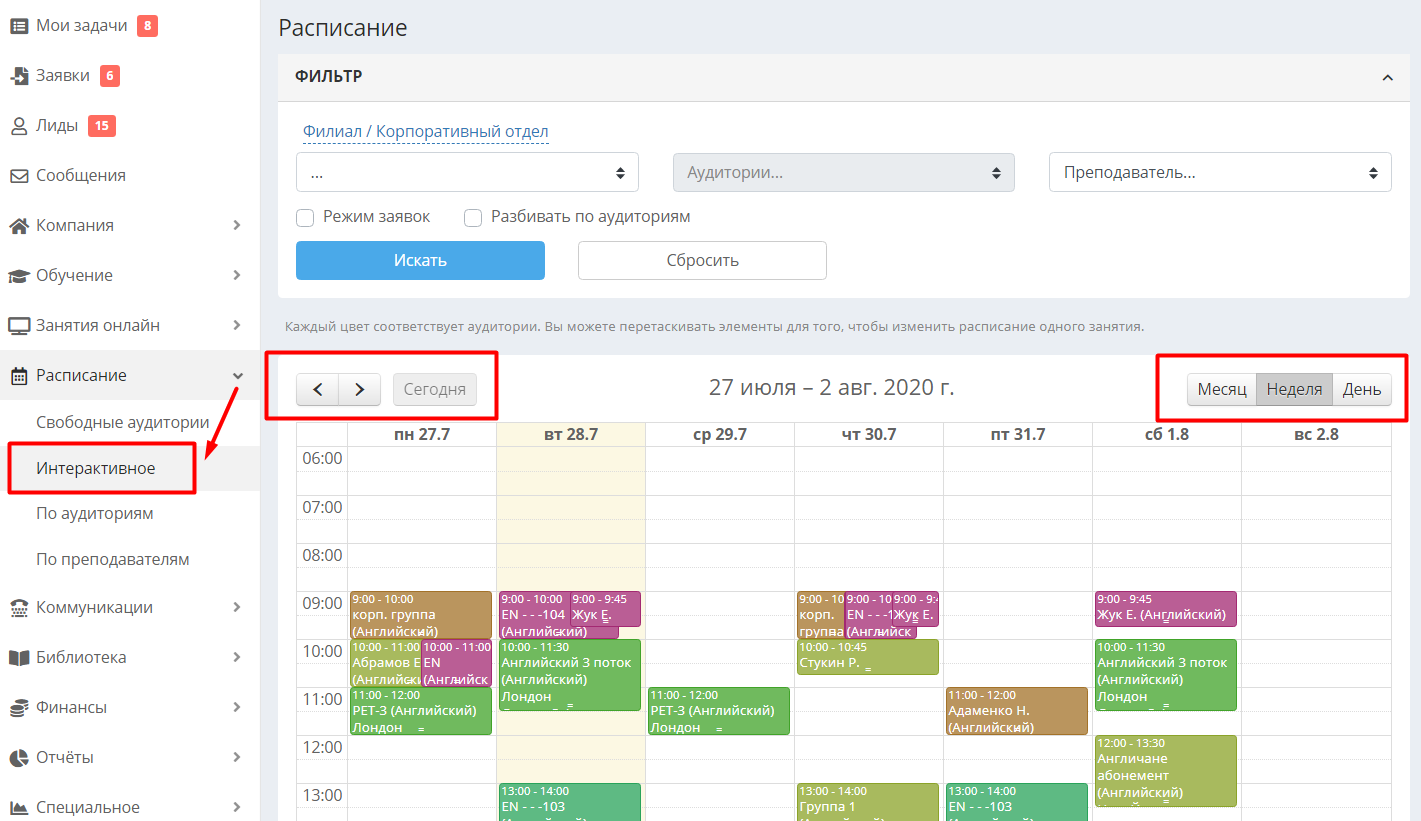Open Tuesday 13:00 EN-103 lesson
Image resolution: width=1421 pixels, height=821 pixels.
pyautogui.click(x=570, y=802)
